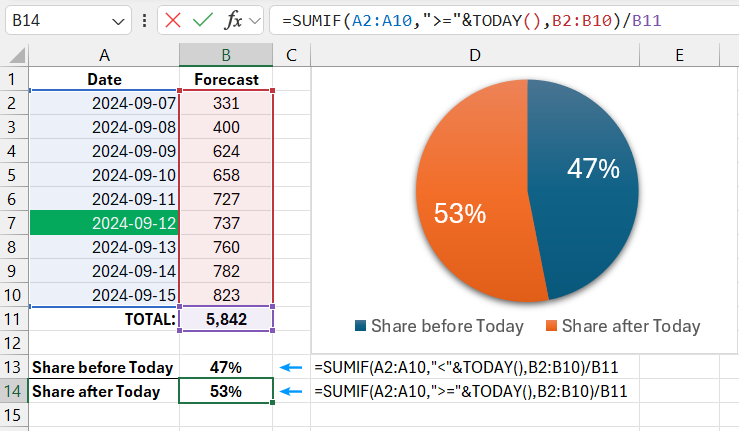The image size is (739, 431).
Task: Select row 11 header
Action: tap(14, 319)
